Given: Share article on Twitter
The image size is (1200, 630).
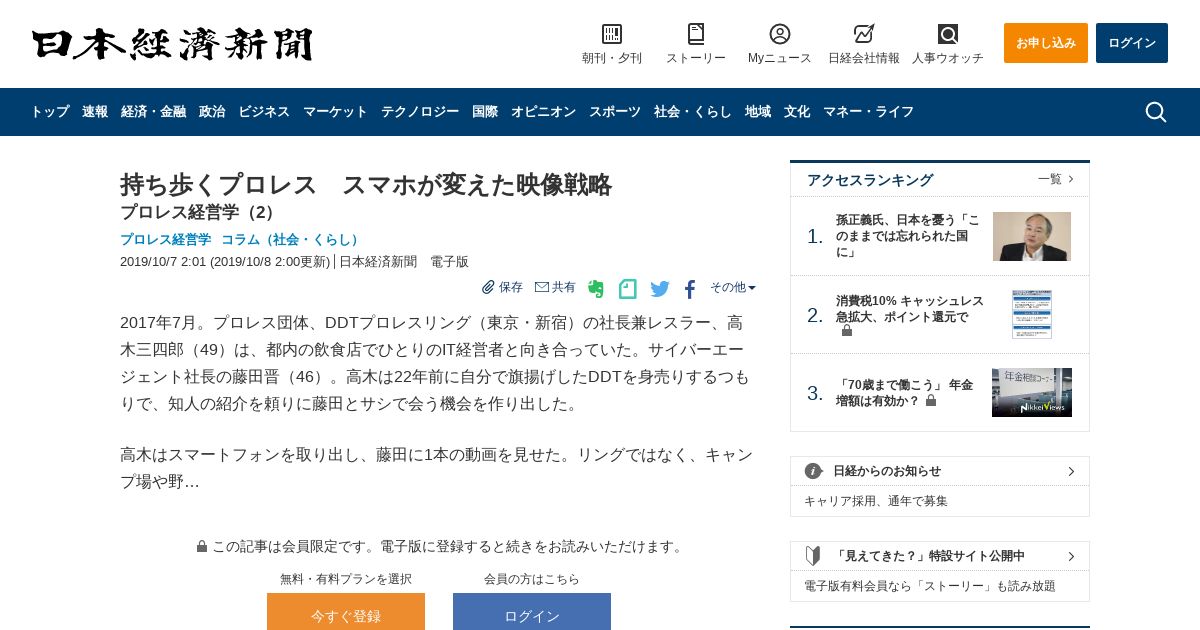Looking at the screenshot, I should [660, 289].
